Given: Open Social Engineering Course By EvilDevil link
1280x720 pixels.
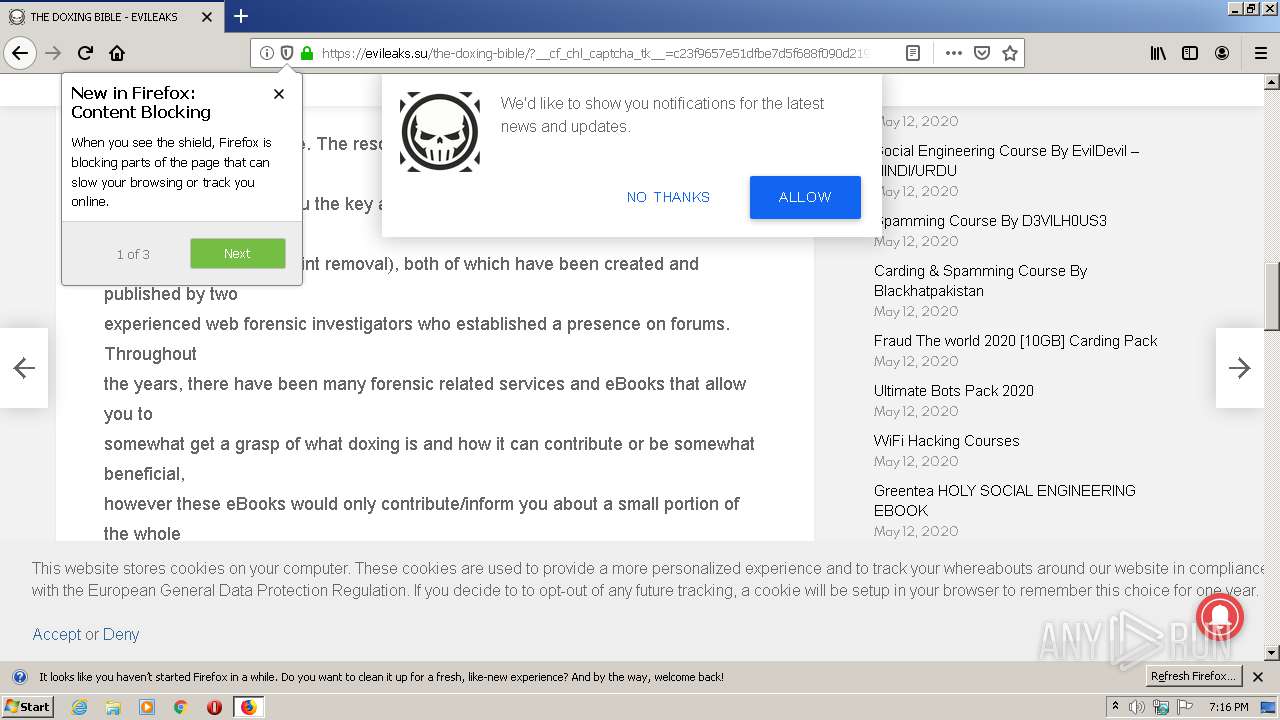Looking at the screenshot, I should click(1006, 161).
